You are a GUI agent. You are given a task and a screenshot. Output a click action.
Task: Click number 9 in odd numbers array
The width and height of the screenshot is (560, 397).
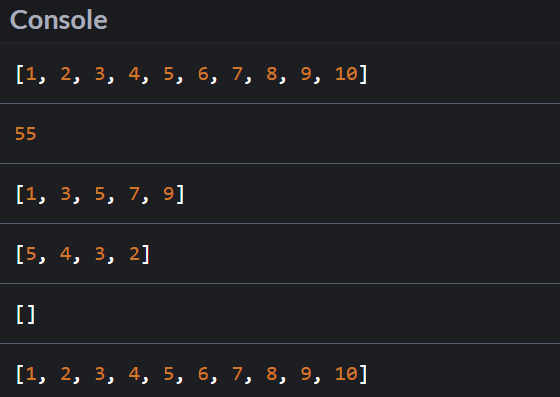(x=168, y=194)
